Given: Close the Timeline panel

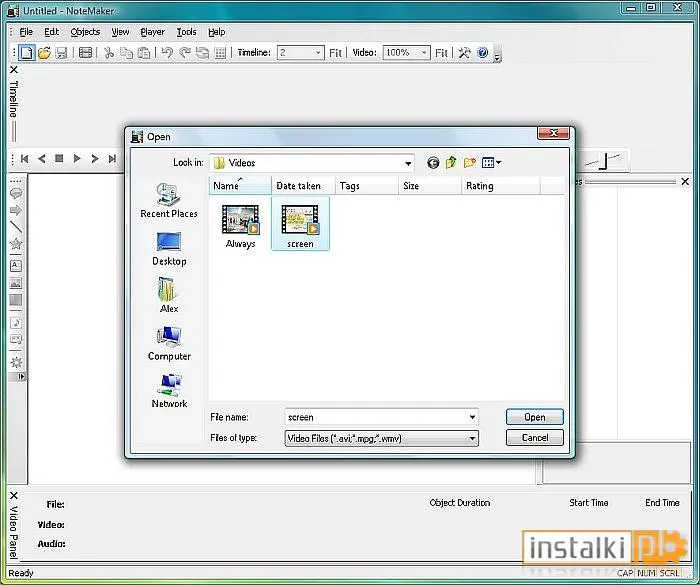Looking at the screenshot, I should pyautogui.click(x=14, y=70).
